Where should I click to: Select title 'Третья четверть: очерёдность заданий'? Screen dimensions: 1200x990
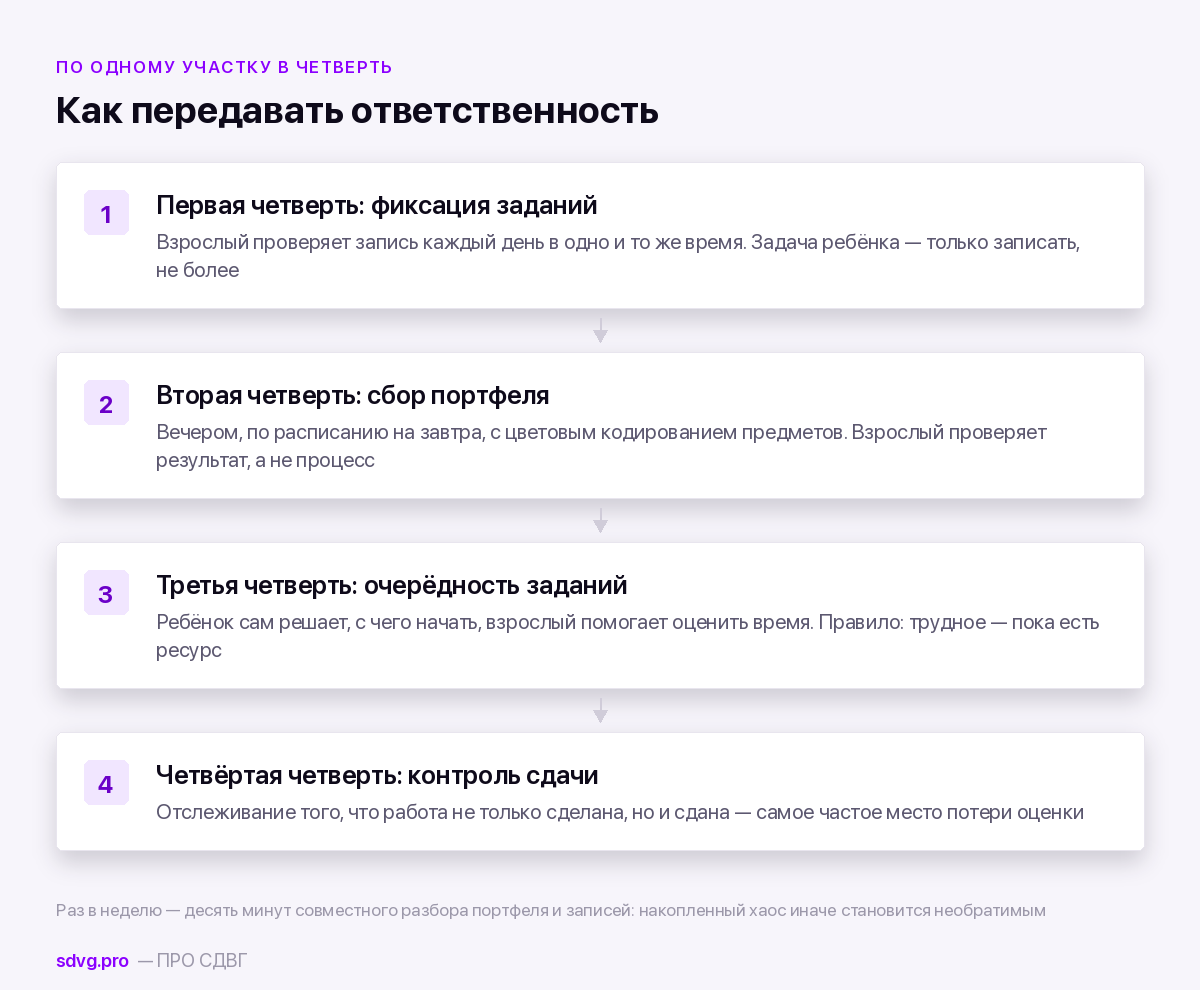(391, 586)
